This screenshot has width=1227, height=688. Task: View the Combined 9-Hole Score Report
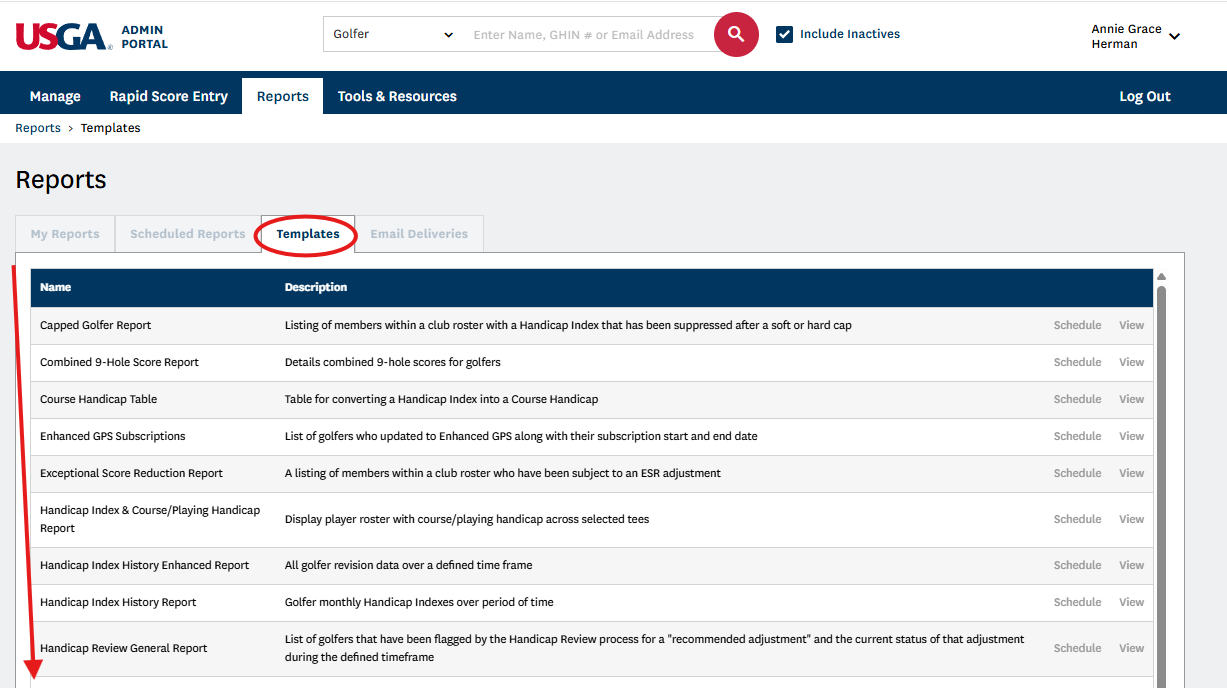pyautogui.click(x=1131, y=362)
